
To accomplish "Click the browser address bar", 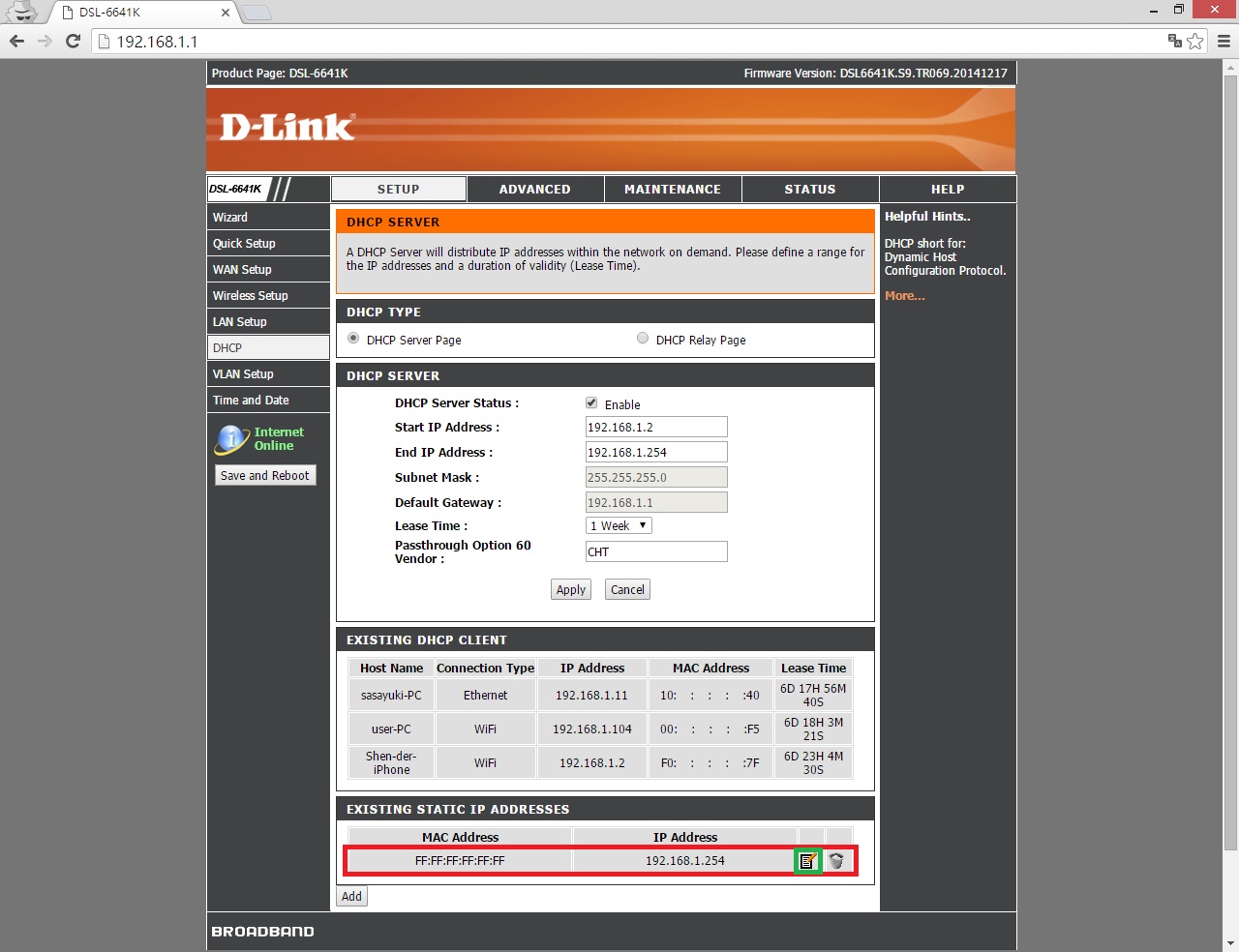I will click(629, 41).
